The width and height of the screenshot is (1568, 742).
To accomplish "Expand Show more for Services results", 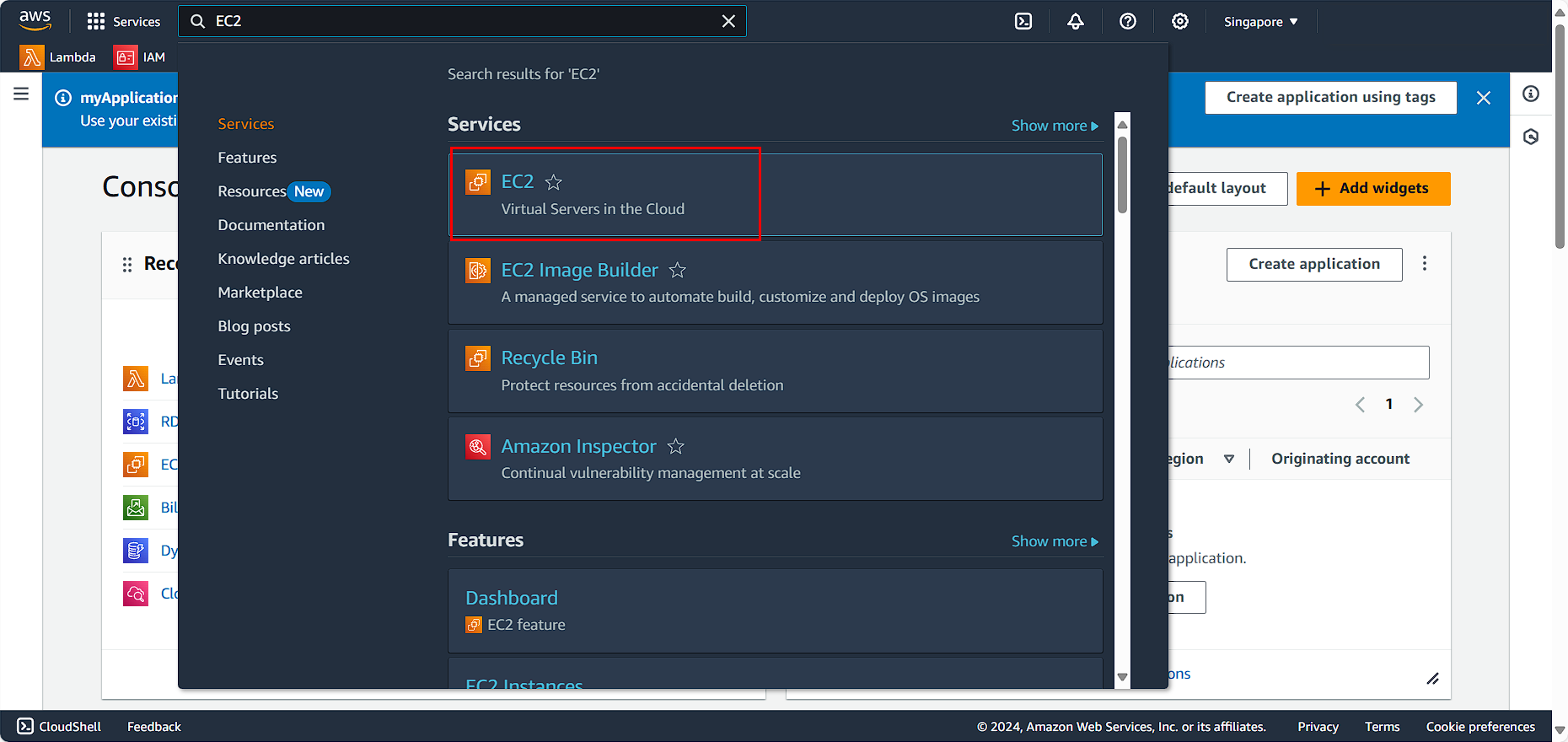I will (1054, 126).
